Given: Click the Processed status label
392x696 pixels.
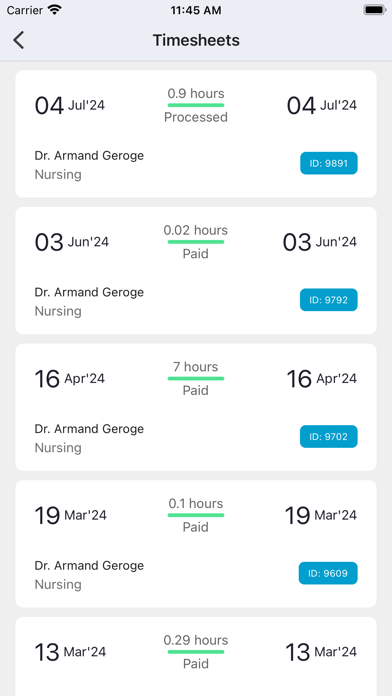Looking at the screenshot, I should [x=196, y=117].
